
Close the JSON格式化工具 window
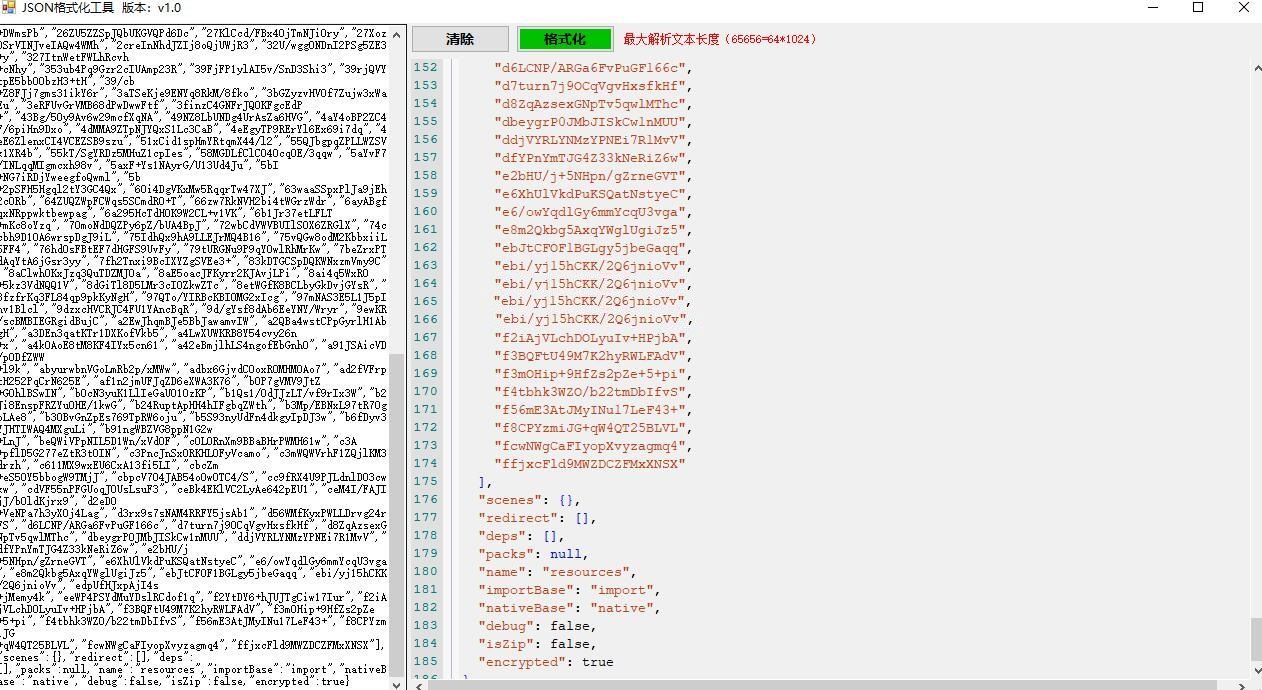tap(1244, 8)
